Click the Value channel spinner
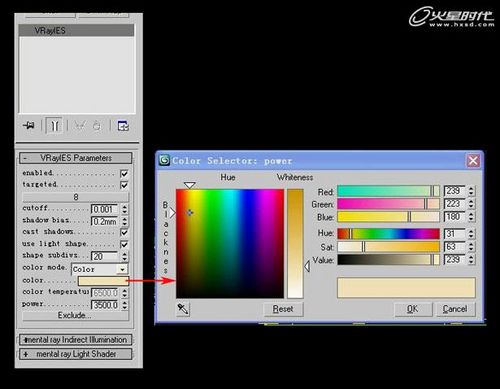 [471, 260]
